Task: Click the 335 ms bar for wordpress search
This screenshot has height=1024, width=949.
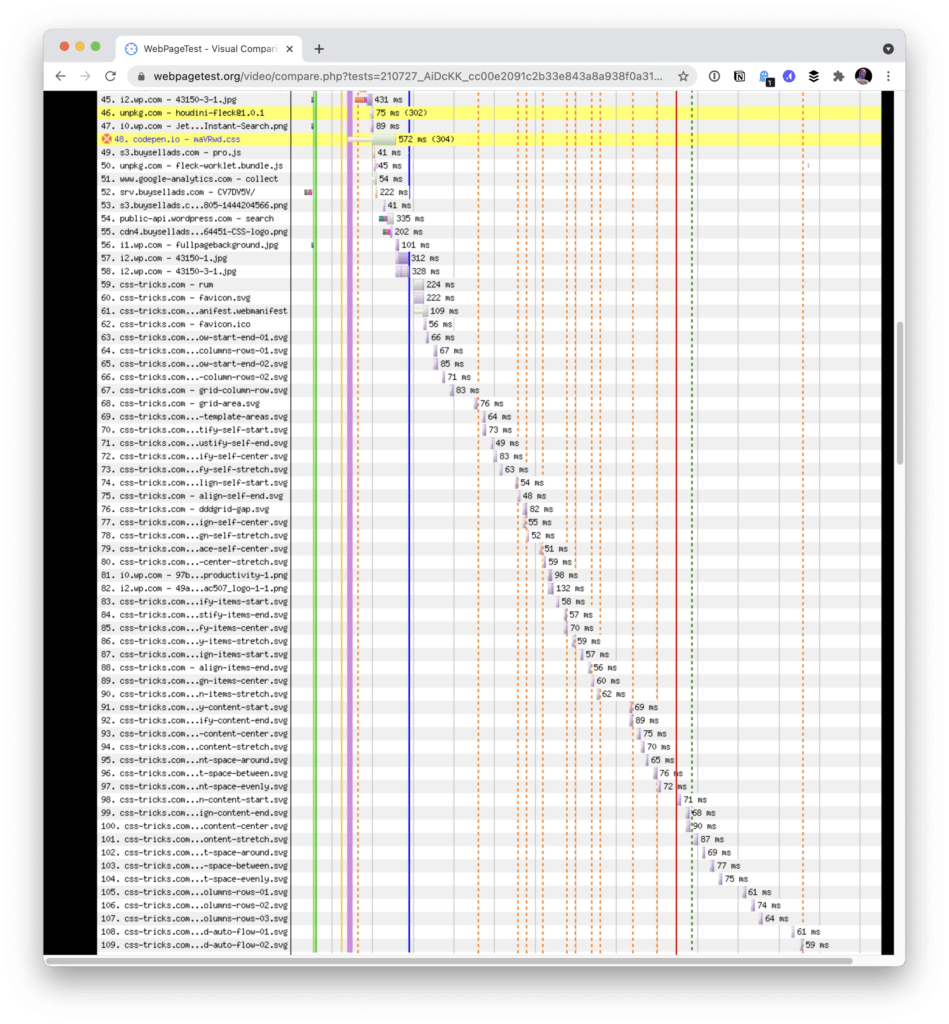Action: click(x=387, y=219)
